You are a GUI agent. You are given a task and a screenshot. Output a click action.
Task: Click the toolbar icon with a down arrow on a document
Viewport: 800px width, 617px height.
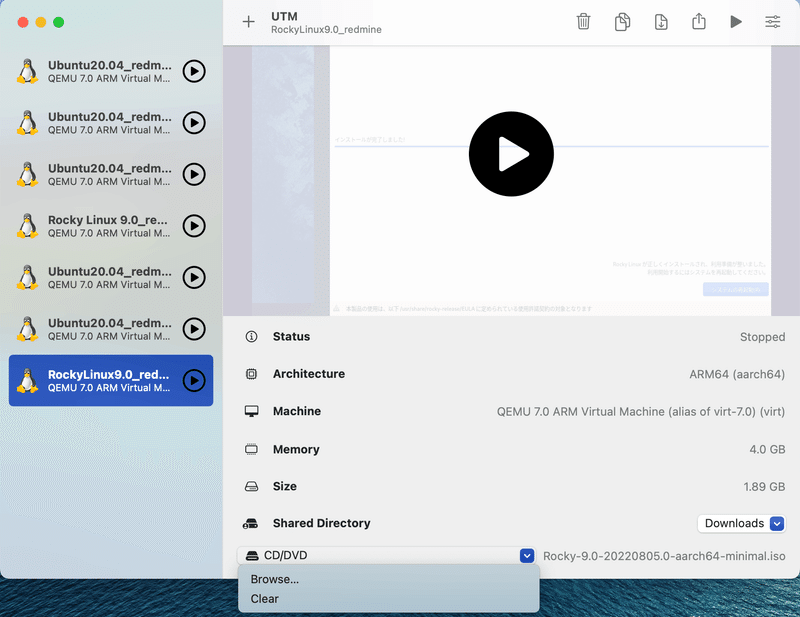point(661,22)
